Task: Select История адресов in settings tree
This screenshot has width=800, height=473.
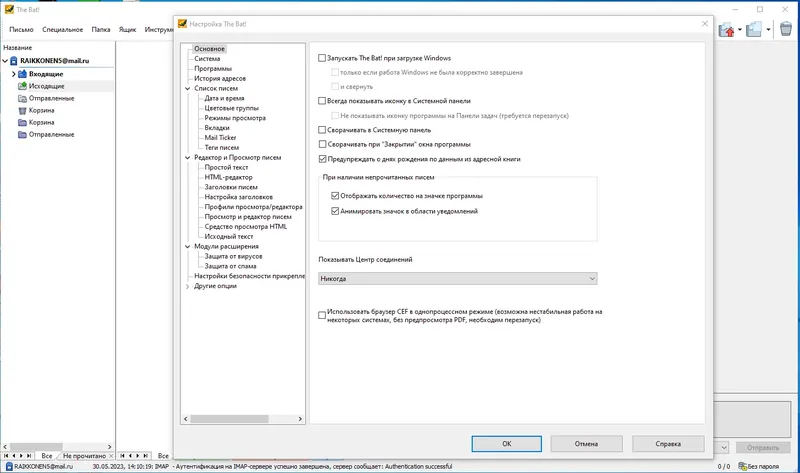Action: click(220, 79)
